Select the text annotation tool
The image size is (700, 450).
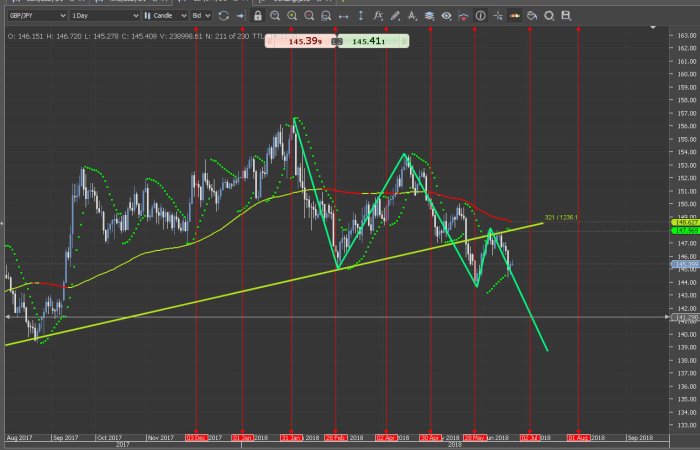tap(412, 16)
